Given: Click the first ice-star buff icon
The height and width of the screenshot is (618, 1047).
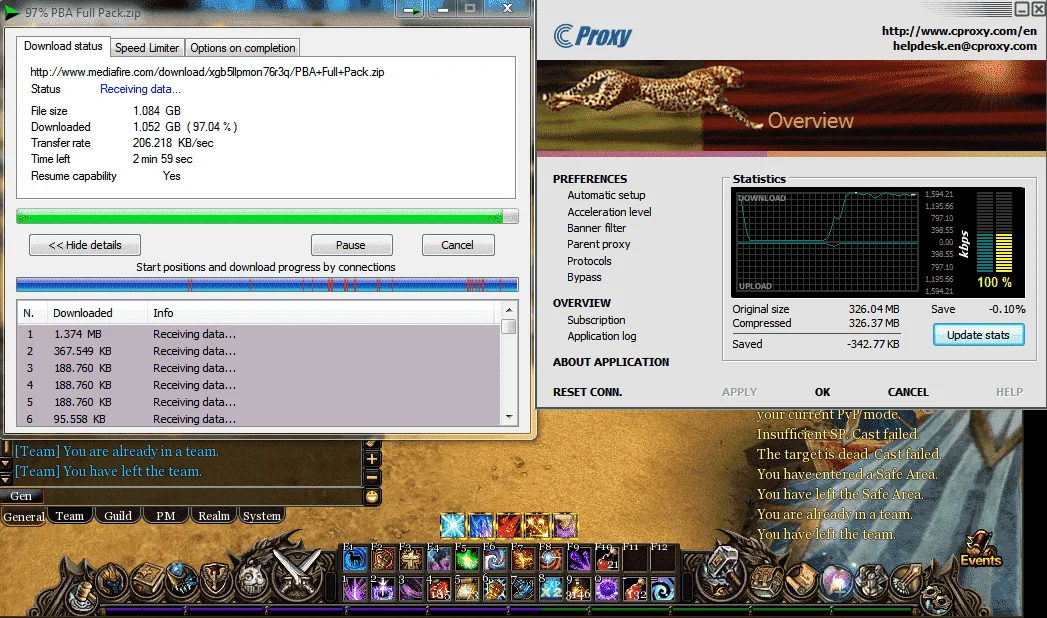Looking at the screenshot, I should click(452, 525).
